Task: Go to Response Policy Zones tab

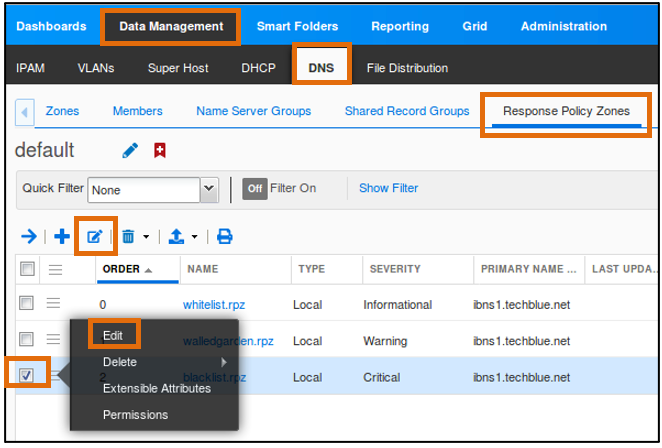Action: coord(566,111)
